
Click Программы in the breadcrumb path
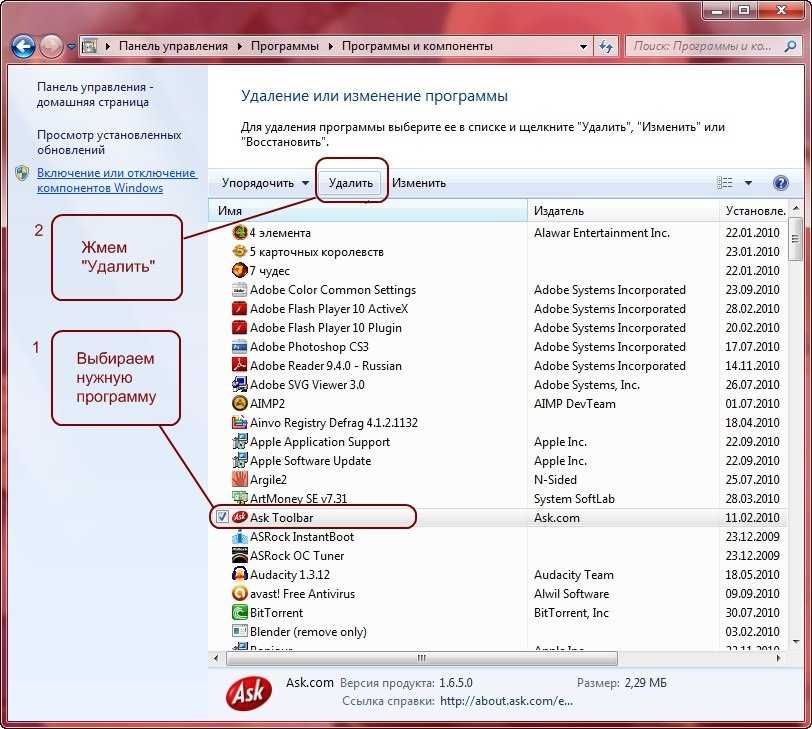285,46
